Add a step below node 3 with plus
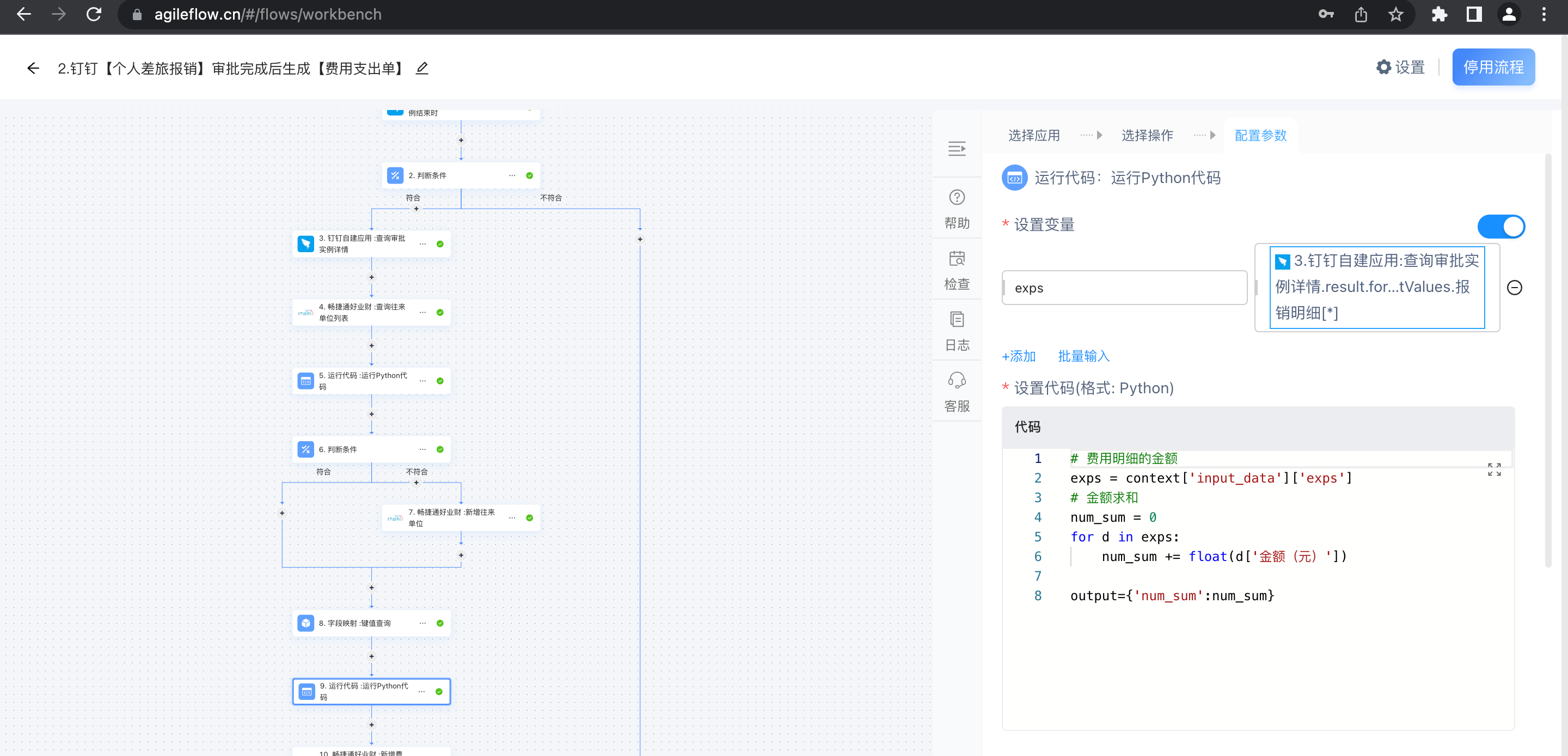 pos(371,277)
